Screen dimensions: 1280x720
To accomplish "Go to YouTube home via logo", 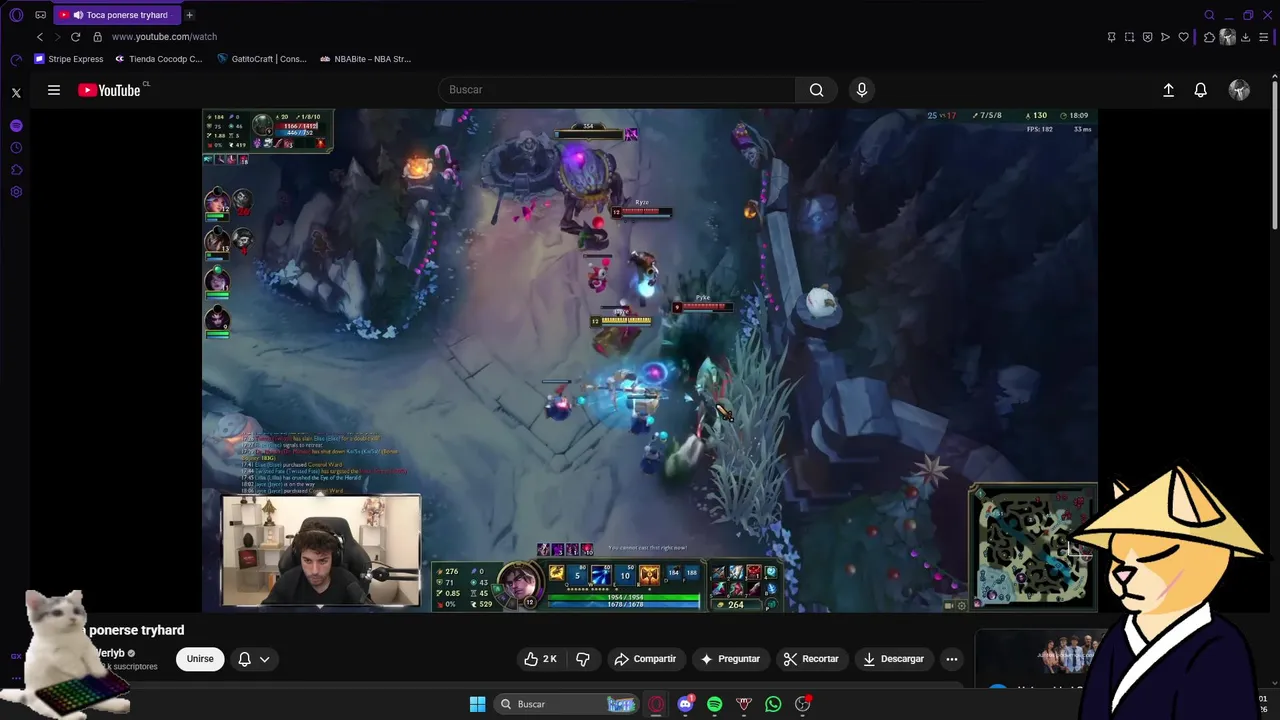I will pos(110,90).
